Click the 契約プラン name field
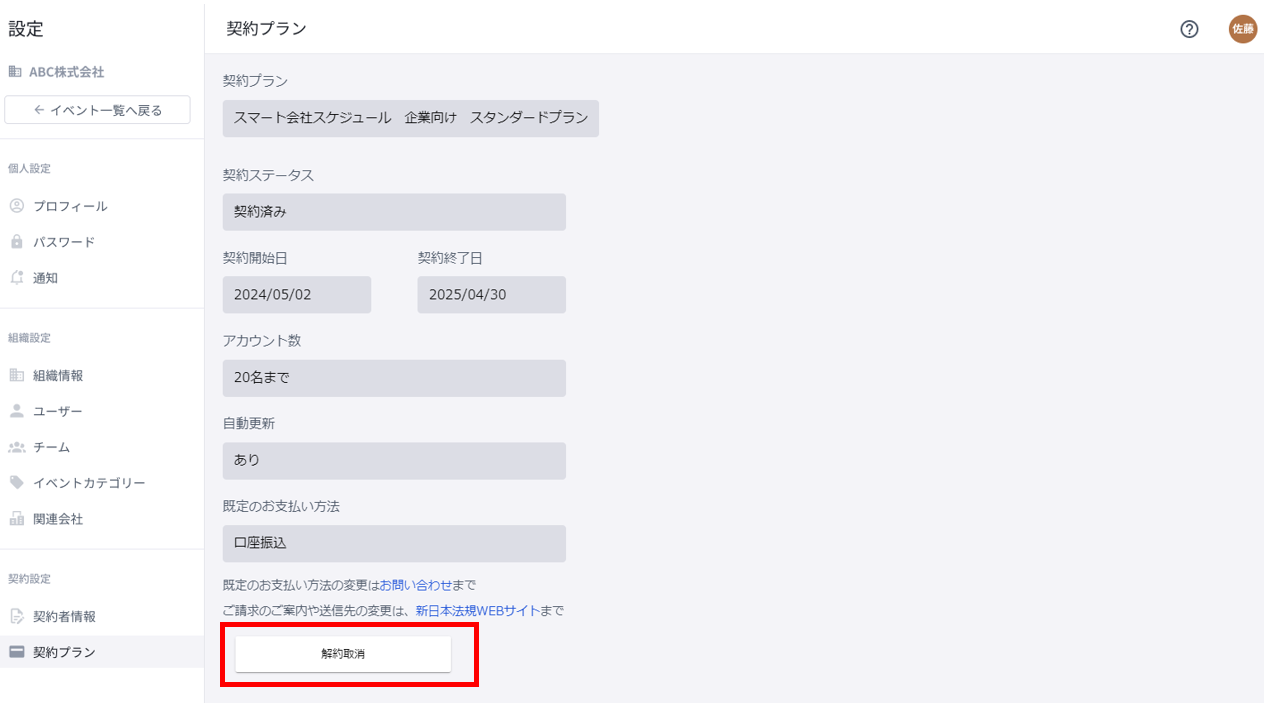Viewport: 1264px width, 703px height. tap(411, 118)
